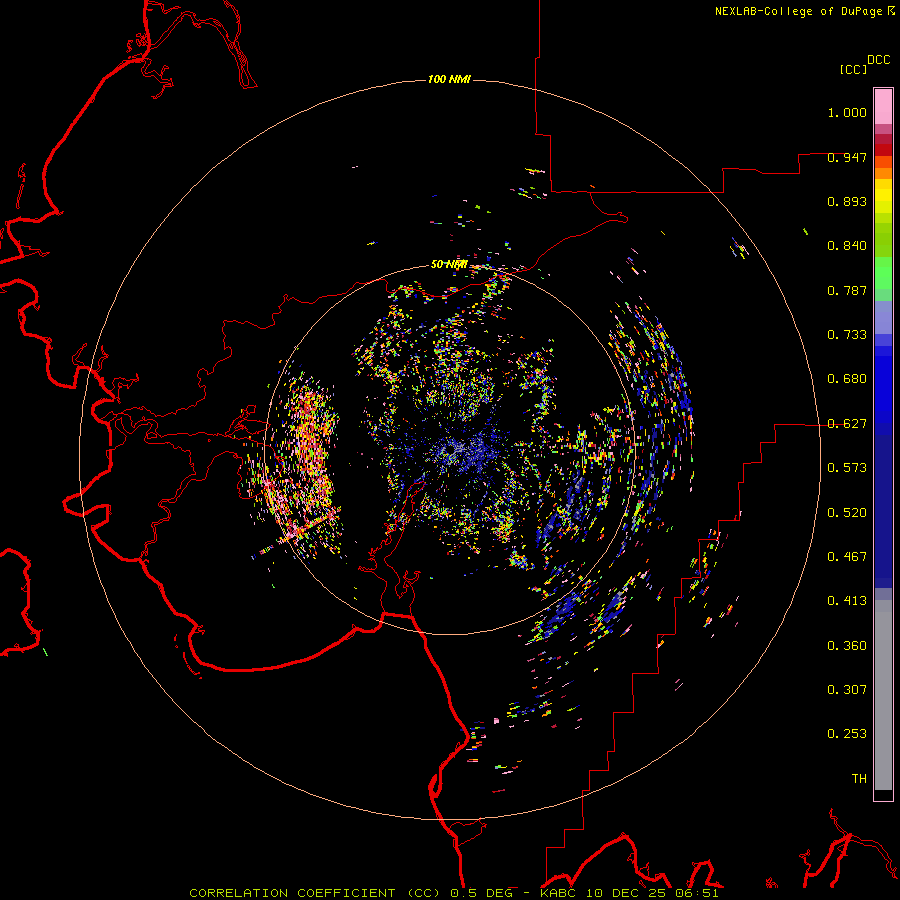Click the 0.413 scale label
The width and height of the screenshot is (900, 900).
(847, 601)
